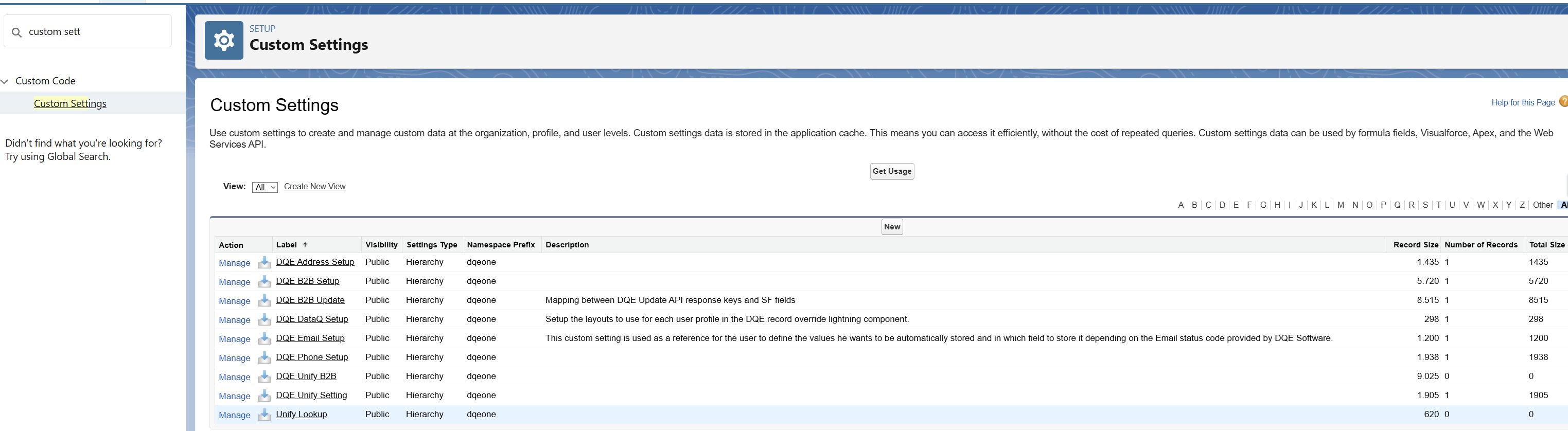Screen dimensions: 1568x431
Task: Click download icon in DQE B2B Setup row
Action: (x=264, y=281)
